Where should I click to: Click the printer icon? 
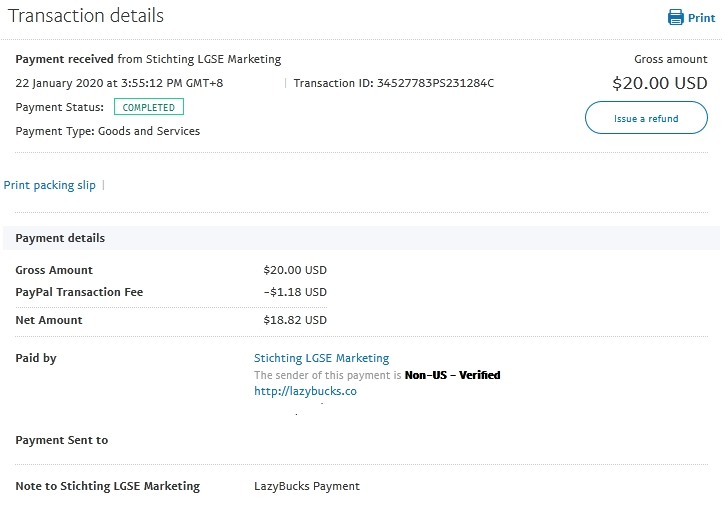tap(675, 18)
